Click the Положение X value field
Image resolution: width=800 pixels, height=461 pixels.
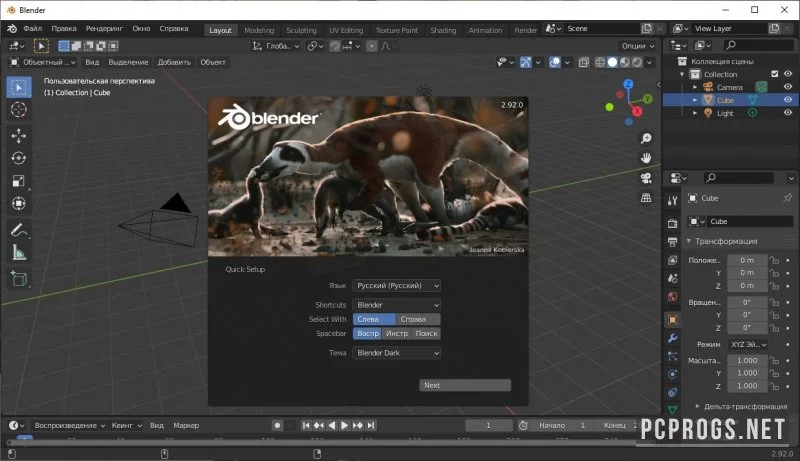(747, 260)
